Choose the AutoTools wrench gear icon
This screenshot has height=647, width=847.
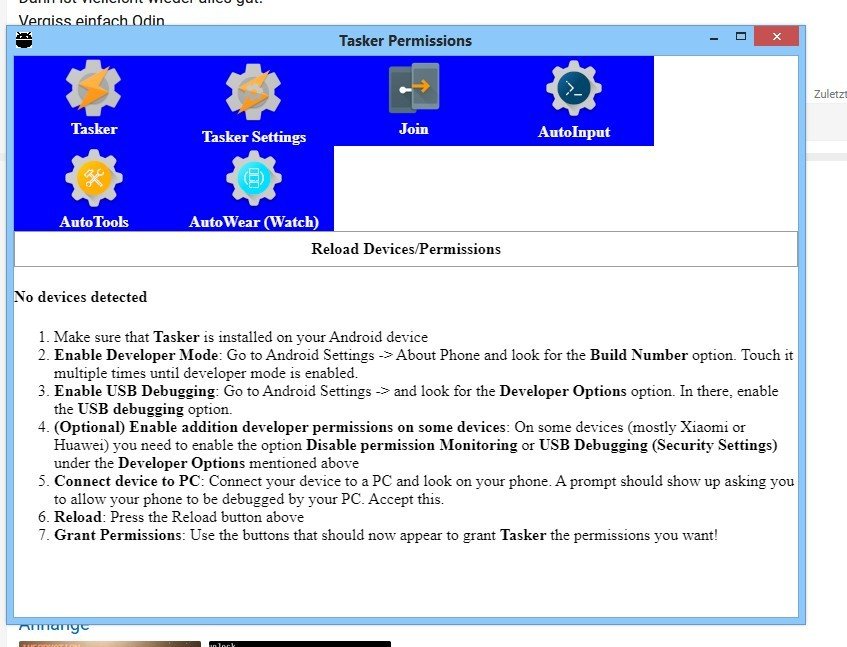(94, 179)
